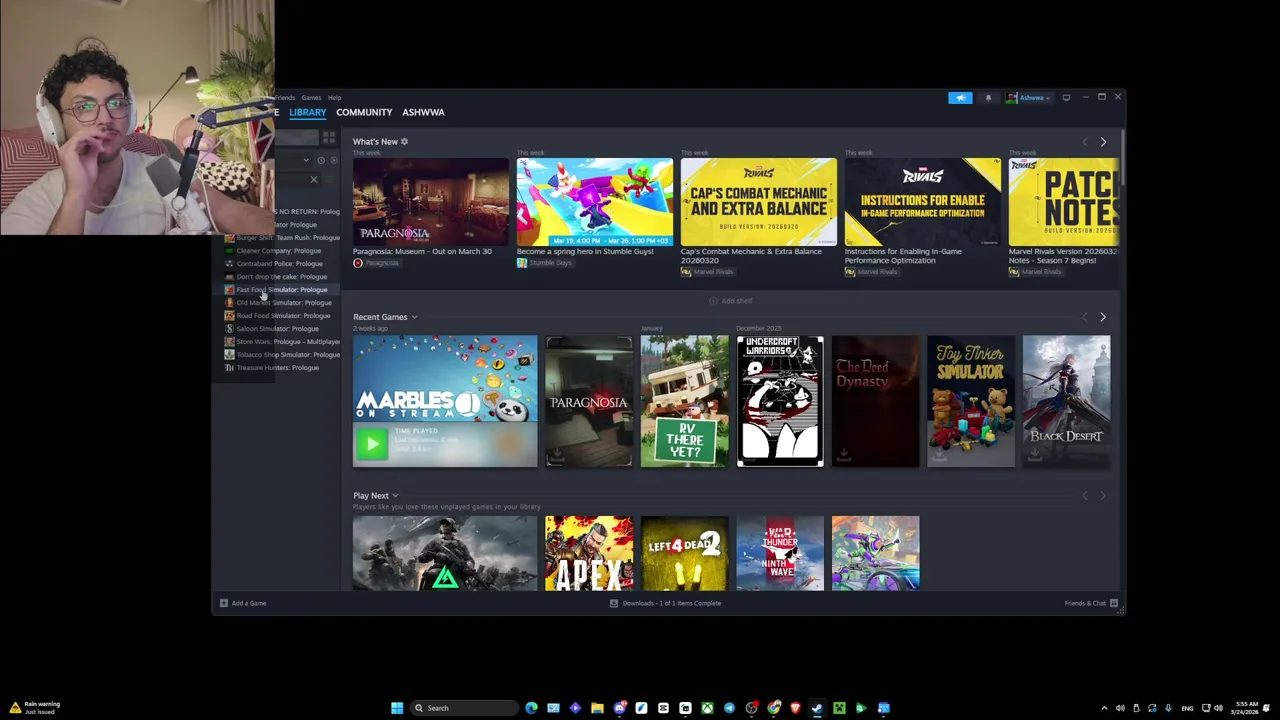Play Marbles on Stream green button
Screen dimensions: 1280x720
(371, 444)
